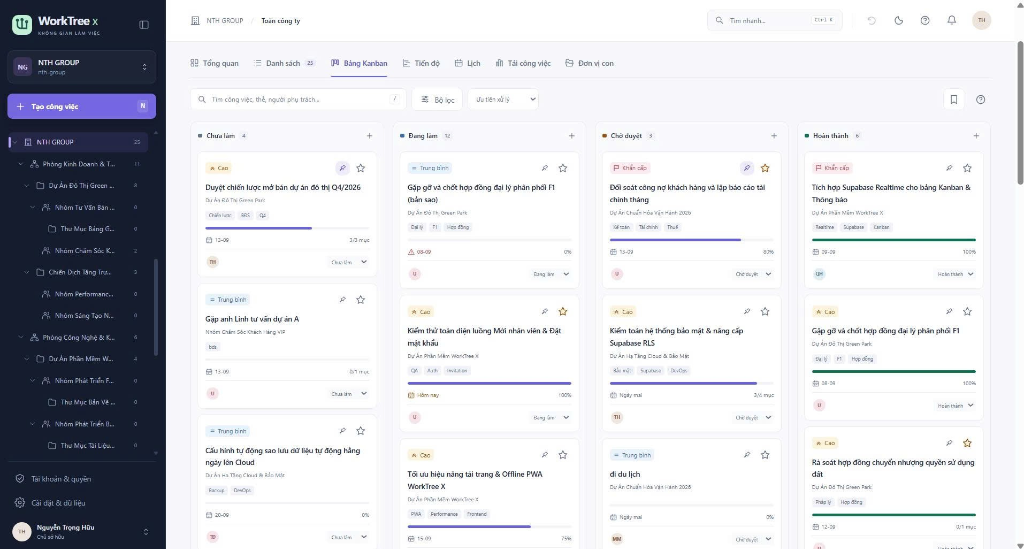Open the Bộ lọc filter button
Screen dimensions: 1024x549
point(438,99)
